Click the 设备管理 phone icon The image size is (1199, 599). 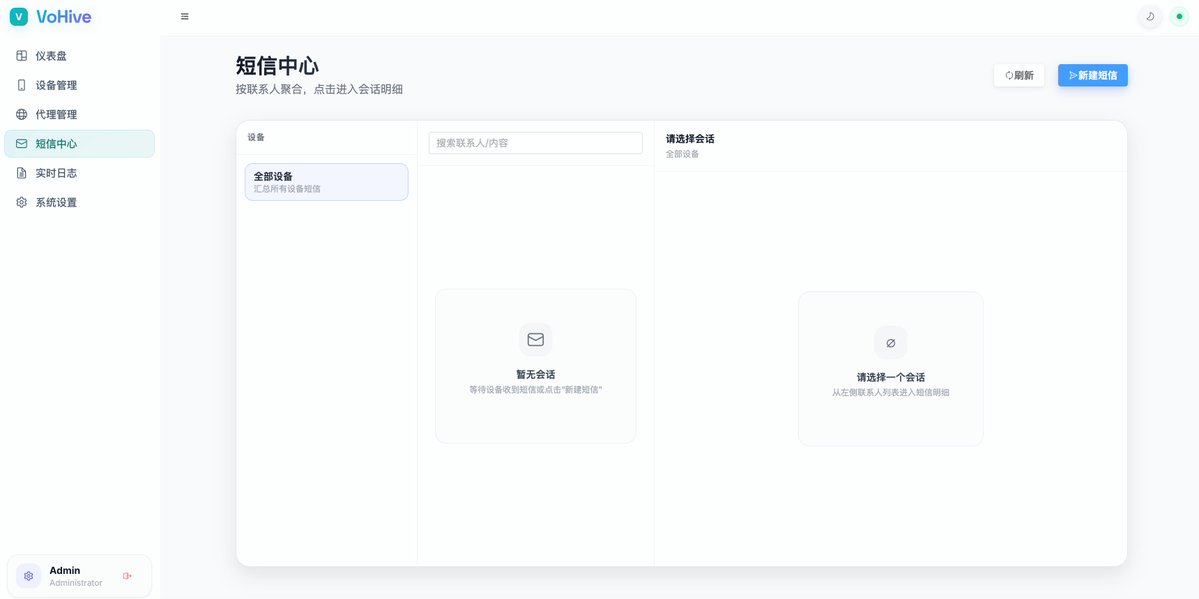coord(21,85)
